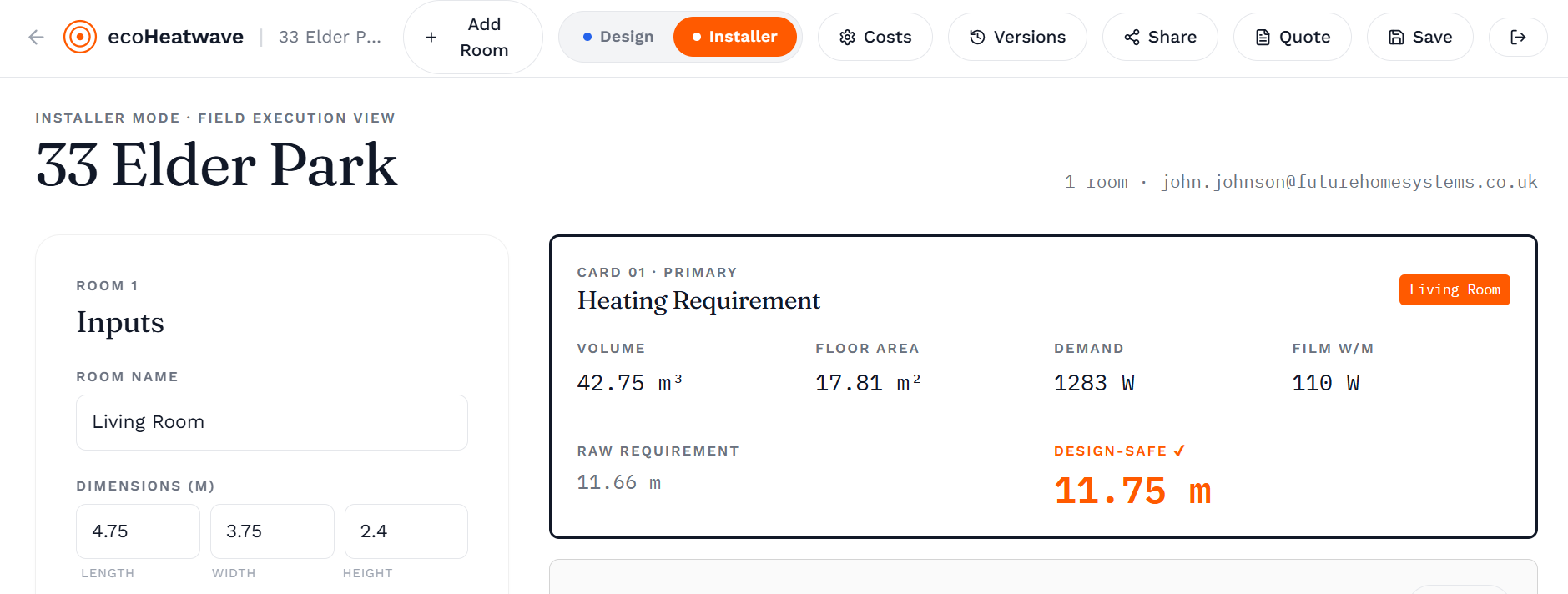
Task: Click the CARD 01 · PRIMARY label
Action: click(657, 272)
